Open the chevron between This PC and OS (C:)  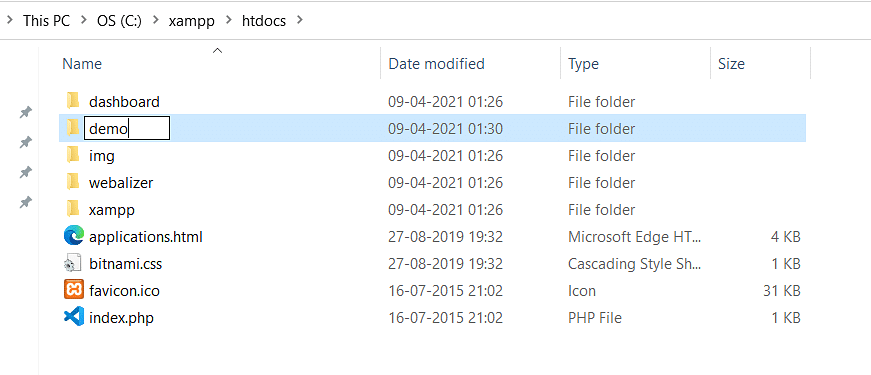[x=84, y=21]
